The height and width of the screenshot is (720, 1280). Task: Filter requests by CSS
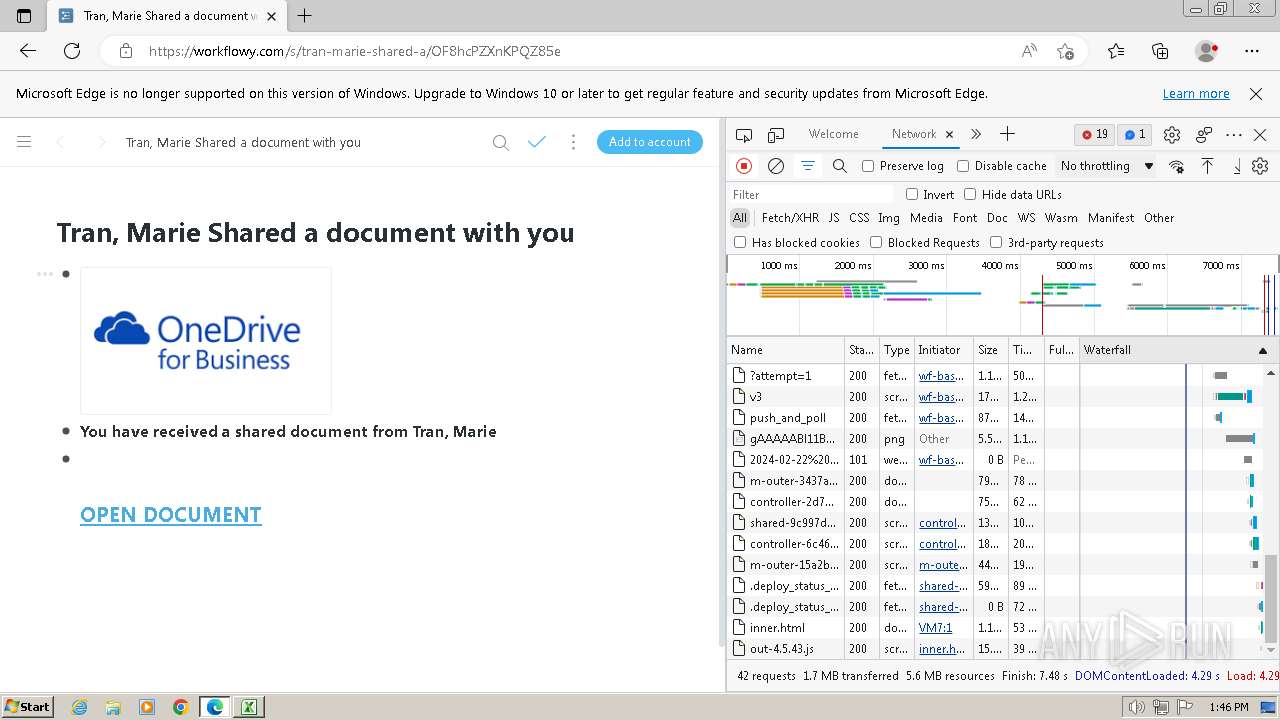(859, 218)
